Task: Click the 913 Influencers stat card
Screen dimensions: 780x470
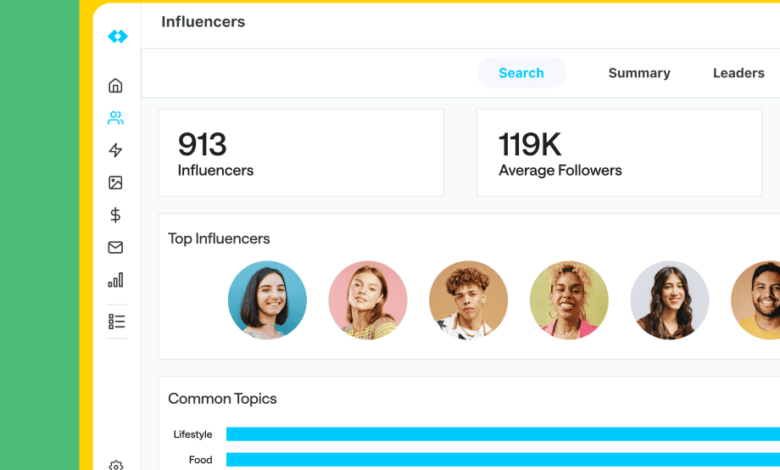Action: coord(301,153)
